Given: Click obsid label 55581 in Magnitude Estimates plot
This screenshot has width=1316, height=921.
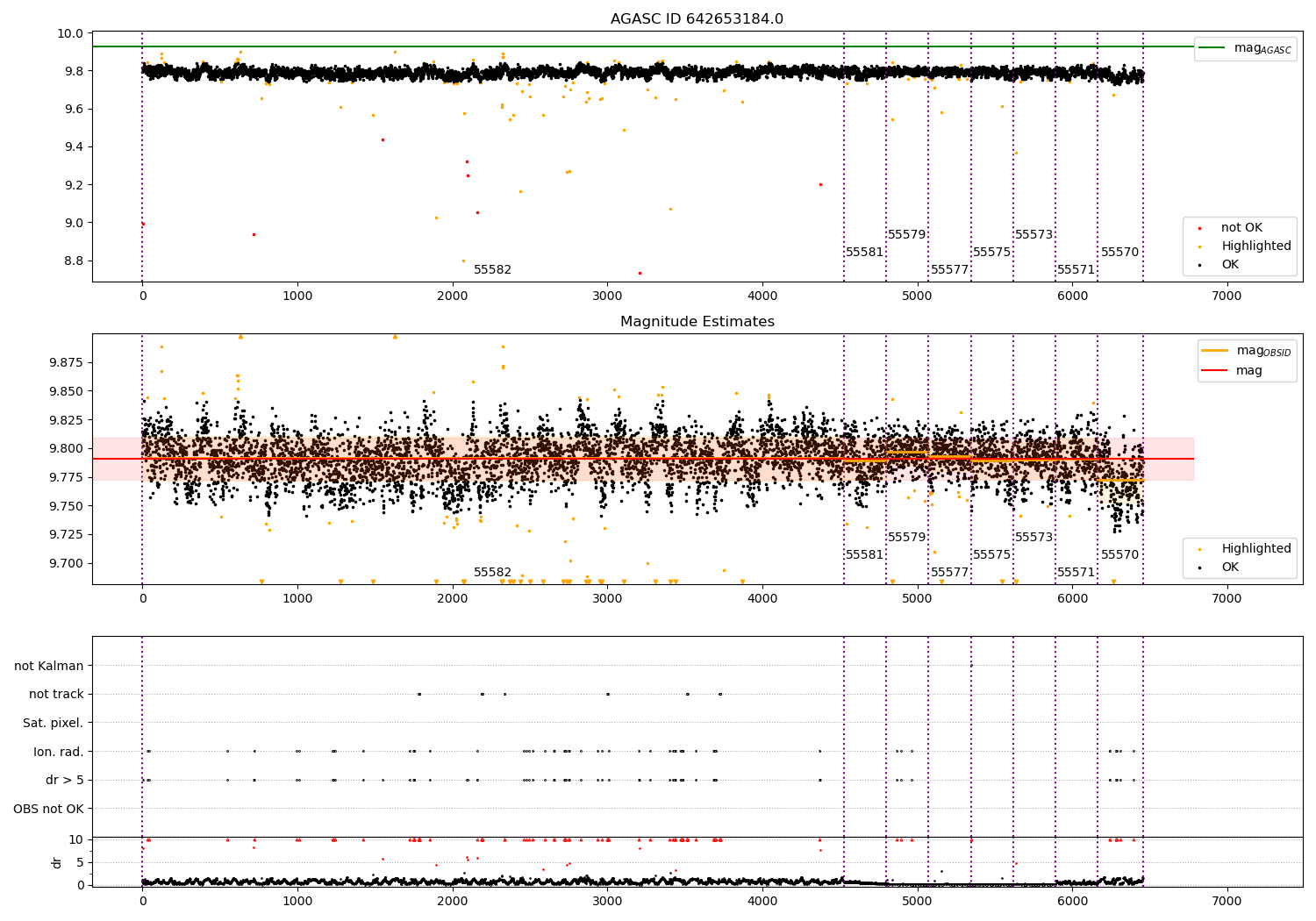Looking at the screenshot, I should pyautogui.click(x=864, y=555).
